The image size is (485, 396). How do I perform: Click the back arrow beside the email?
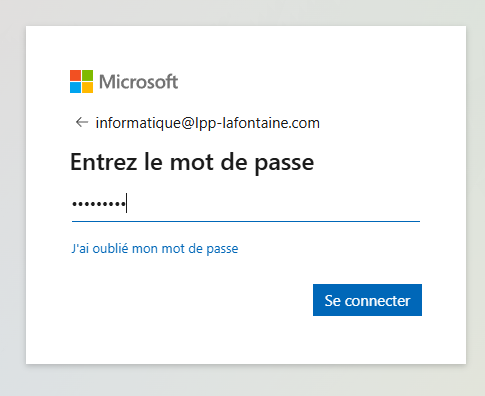tap(82, 122)
